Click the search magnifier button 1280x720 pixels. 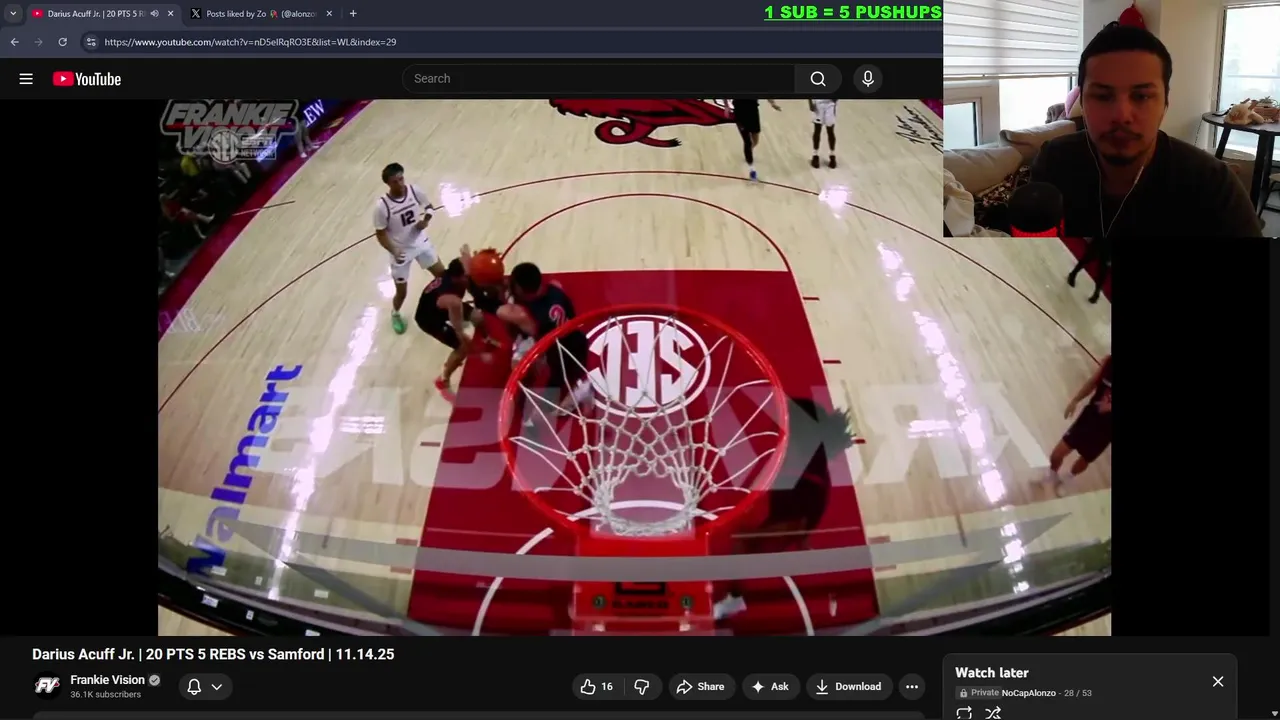(818, 79)
